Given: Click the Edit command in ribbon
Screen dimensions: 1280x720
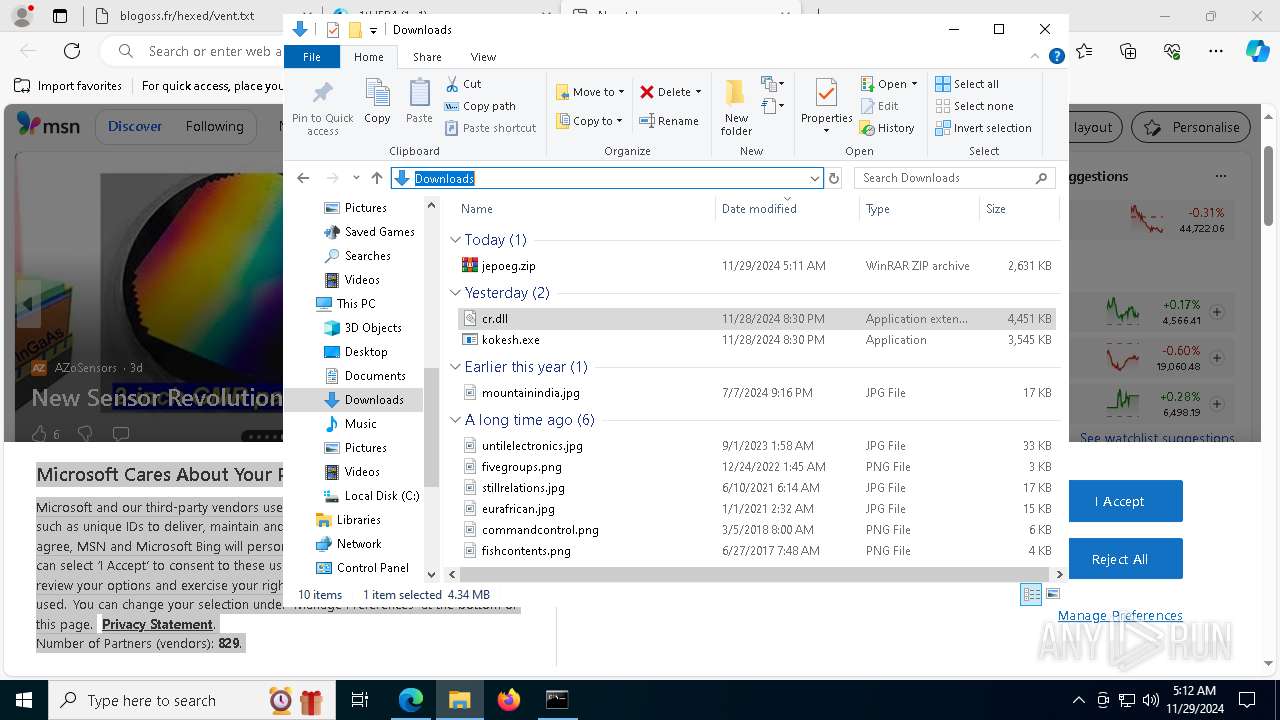Looking at the screenshot, I should (x=879, y=106).
